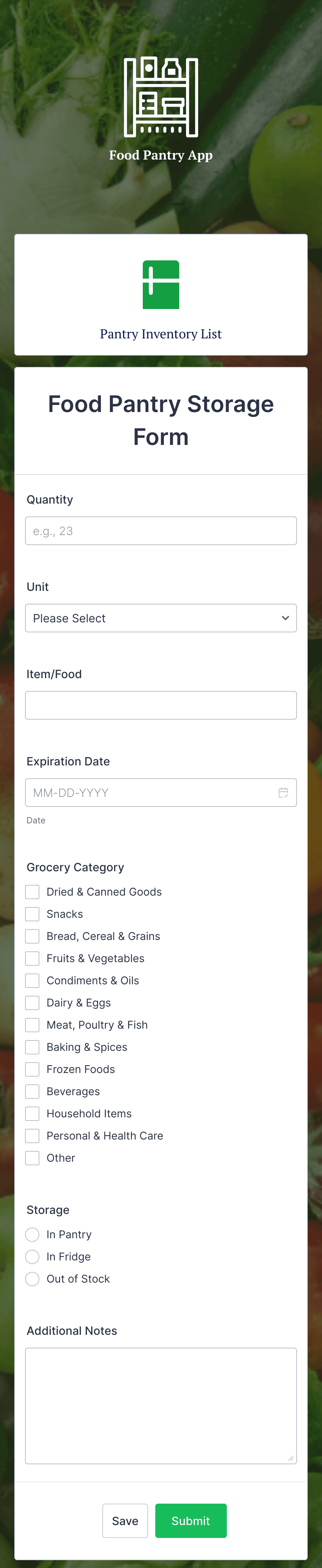Click the green Submit button

click(191, 1521)
